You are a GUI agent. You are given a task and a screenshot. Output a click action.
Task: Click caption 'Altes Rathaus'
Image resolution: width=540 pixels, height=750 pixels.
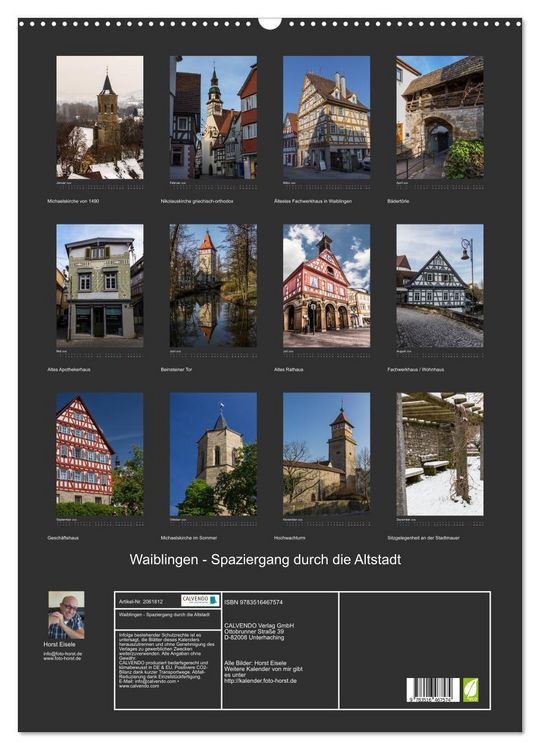(x=288, y=370)
